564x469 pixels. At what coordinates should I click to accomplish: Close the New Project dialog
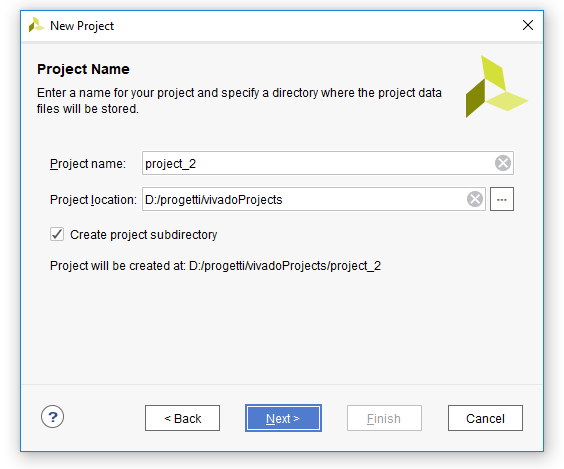click(x=528, y=25)
